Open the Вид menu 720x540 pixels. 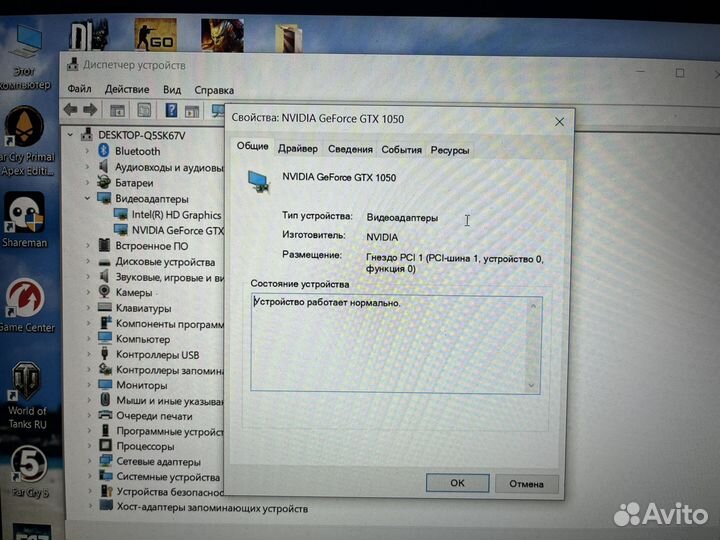(x=172, y=90)
